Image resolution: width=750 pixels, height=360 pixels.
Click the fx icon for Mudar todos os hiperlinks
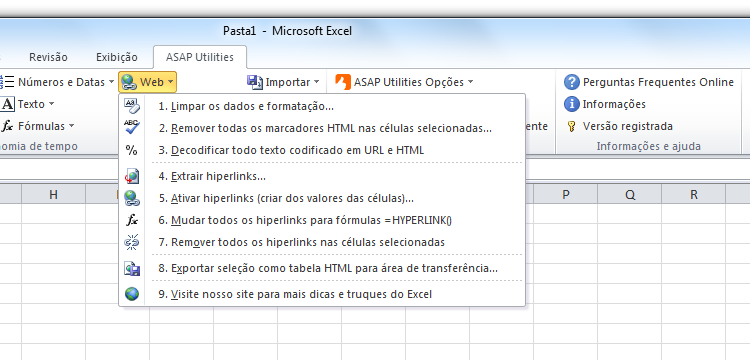coord(132,220)
